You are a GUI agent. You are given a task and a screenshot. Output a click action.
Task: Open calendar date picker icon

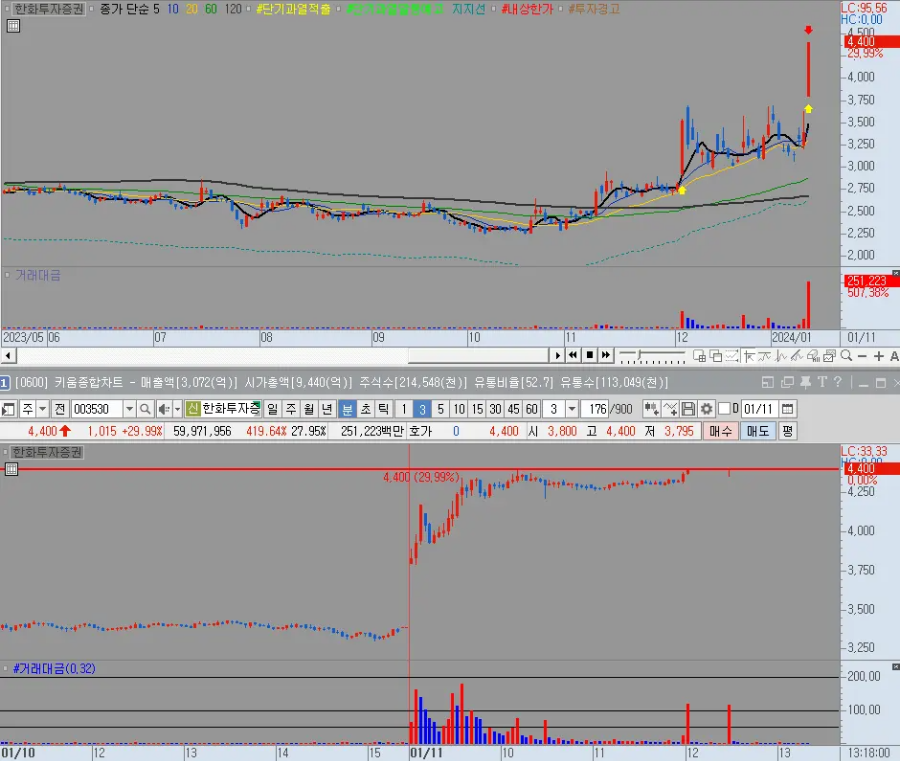(x=788, y=409)
